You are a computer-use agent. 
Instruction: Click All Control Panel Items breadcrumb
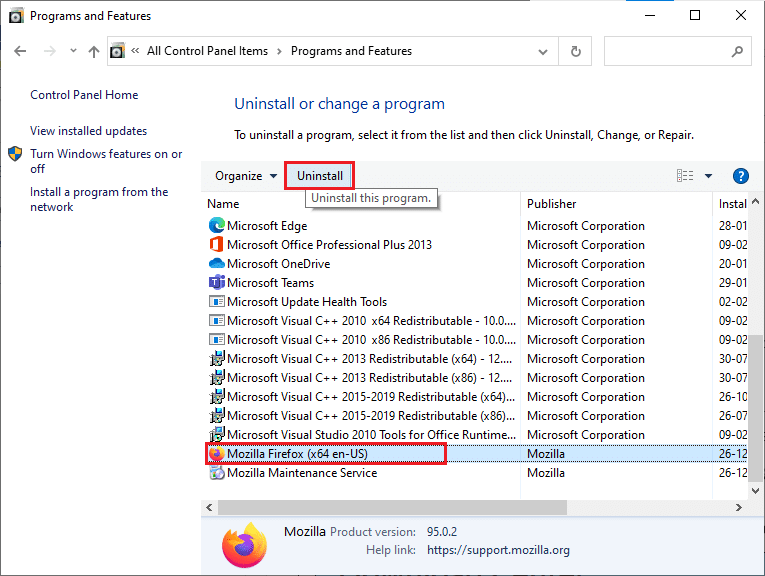207,51
